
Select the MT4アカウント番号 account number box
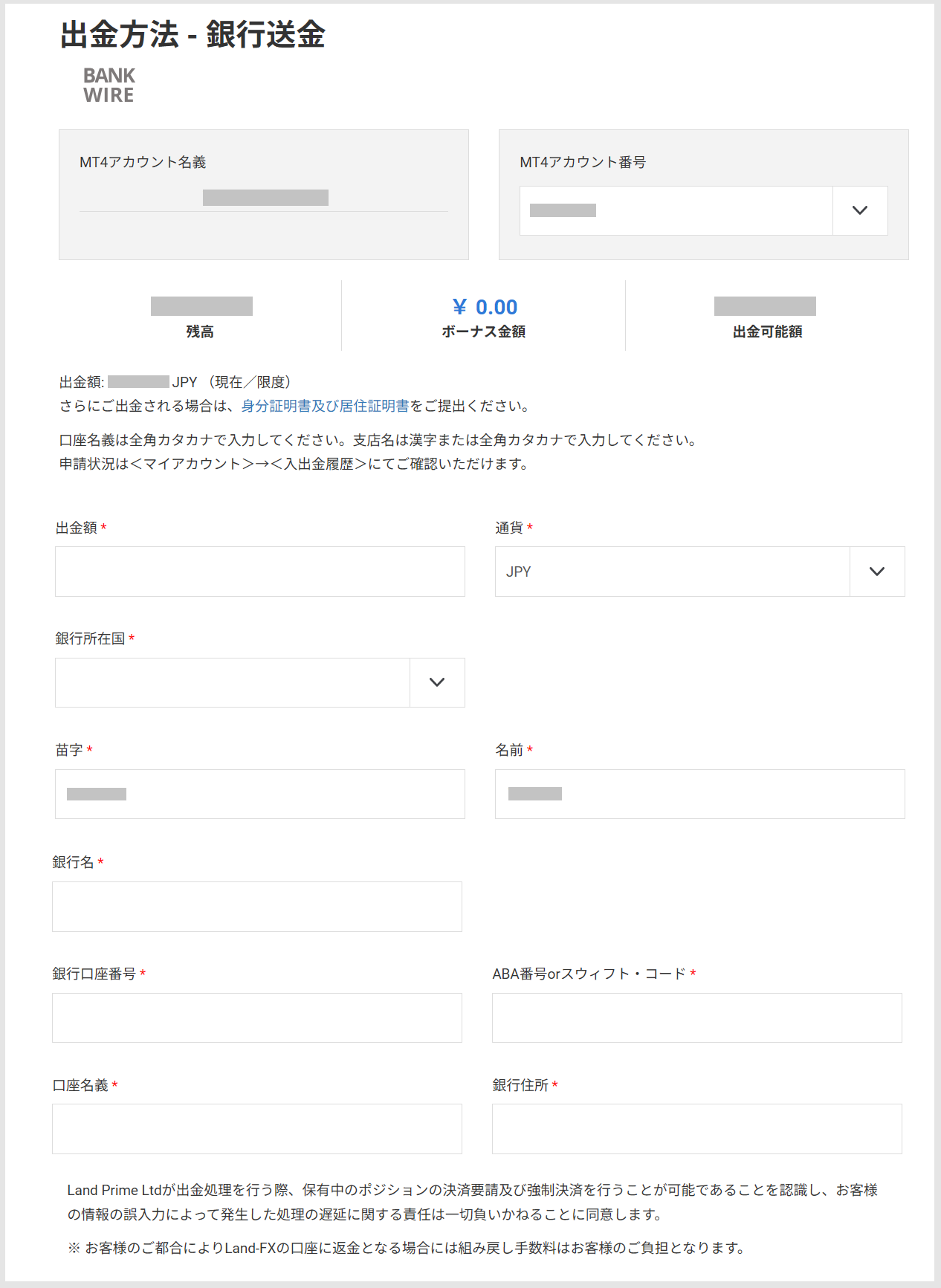click(675, 210)
